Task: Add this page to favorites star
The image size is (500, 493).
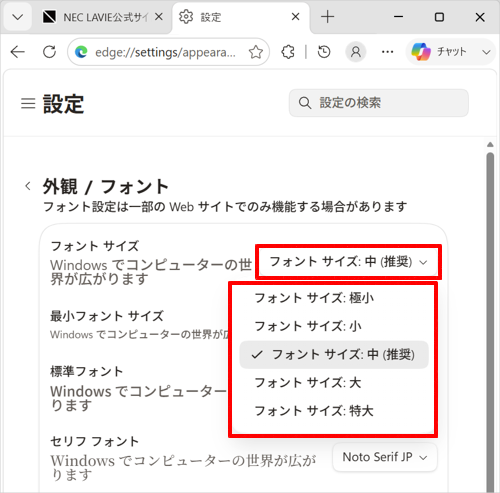Action: pos(256,52)
